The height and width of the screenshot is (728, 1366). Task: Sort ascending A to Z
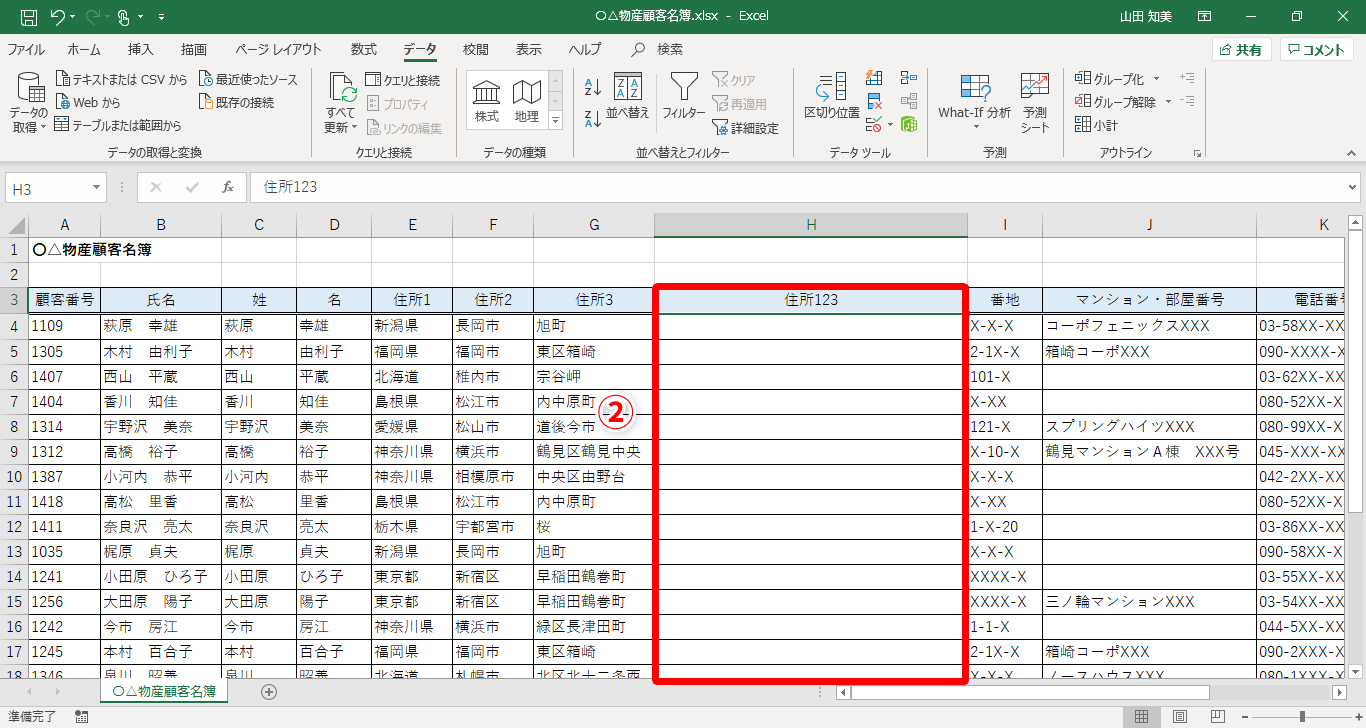(x=592, y=87)
